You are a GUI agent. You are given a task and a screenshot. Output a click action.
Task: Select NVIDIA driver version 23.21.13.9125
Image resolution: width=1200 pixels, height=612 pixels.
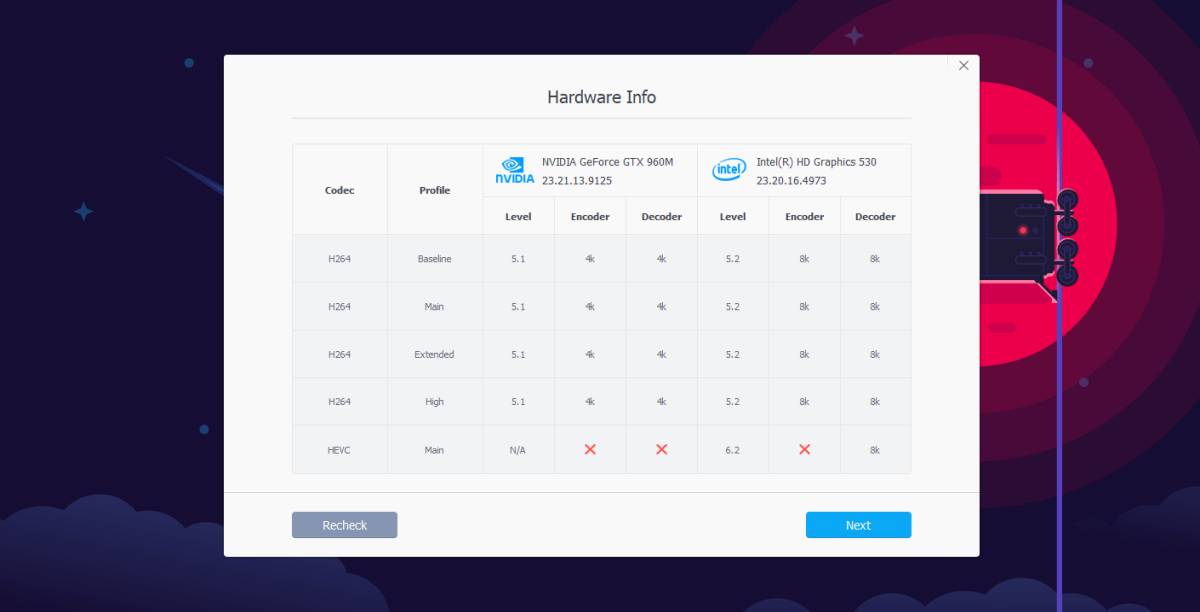[x=577, y=181]
